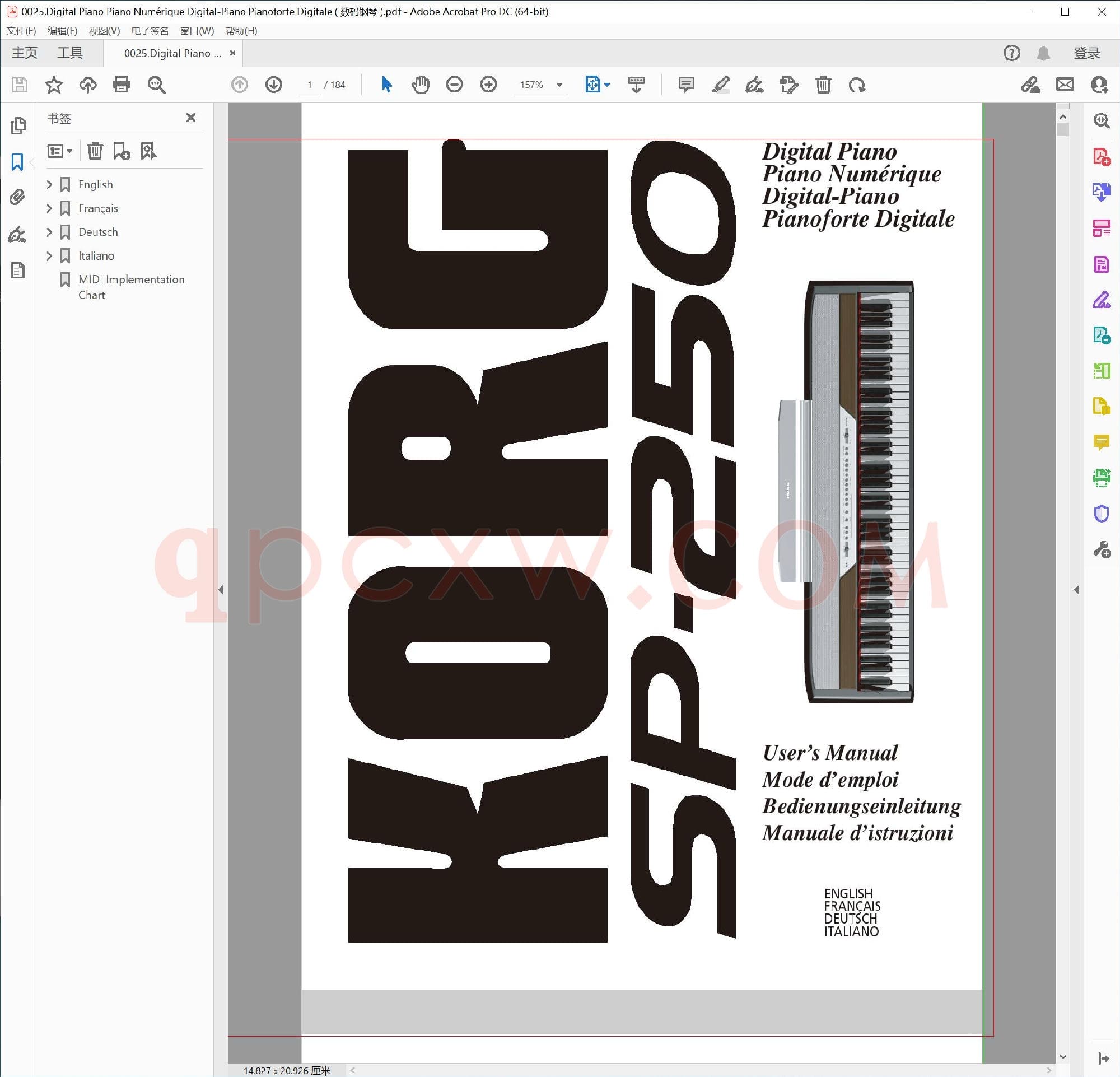
Task: Click the page number input field
Action: coord(309,85)
